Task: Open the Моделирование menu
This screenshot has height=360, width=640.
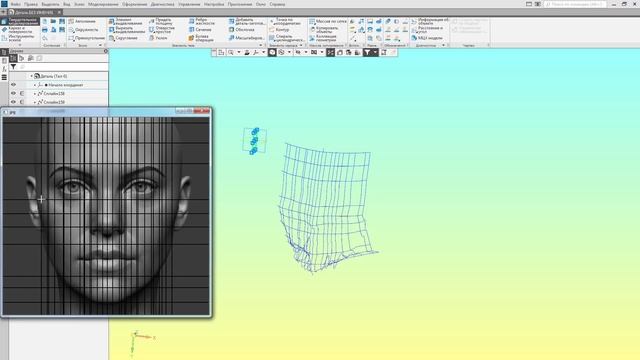Action: coord(103,4)
